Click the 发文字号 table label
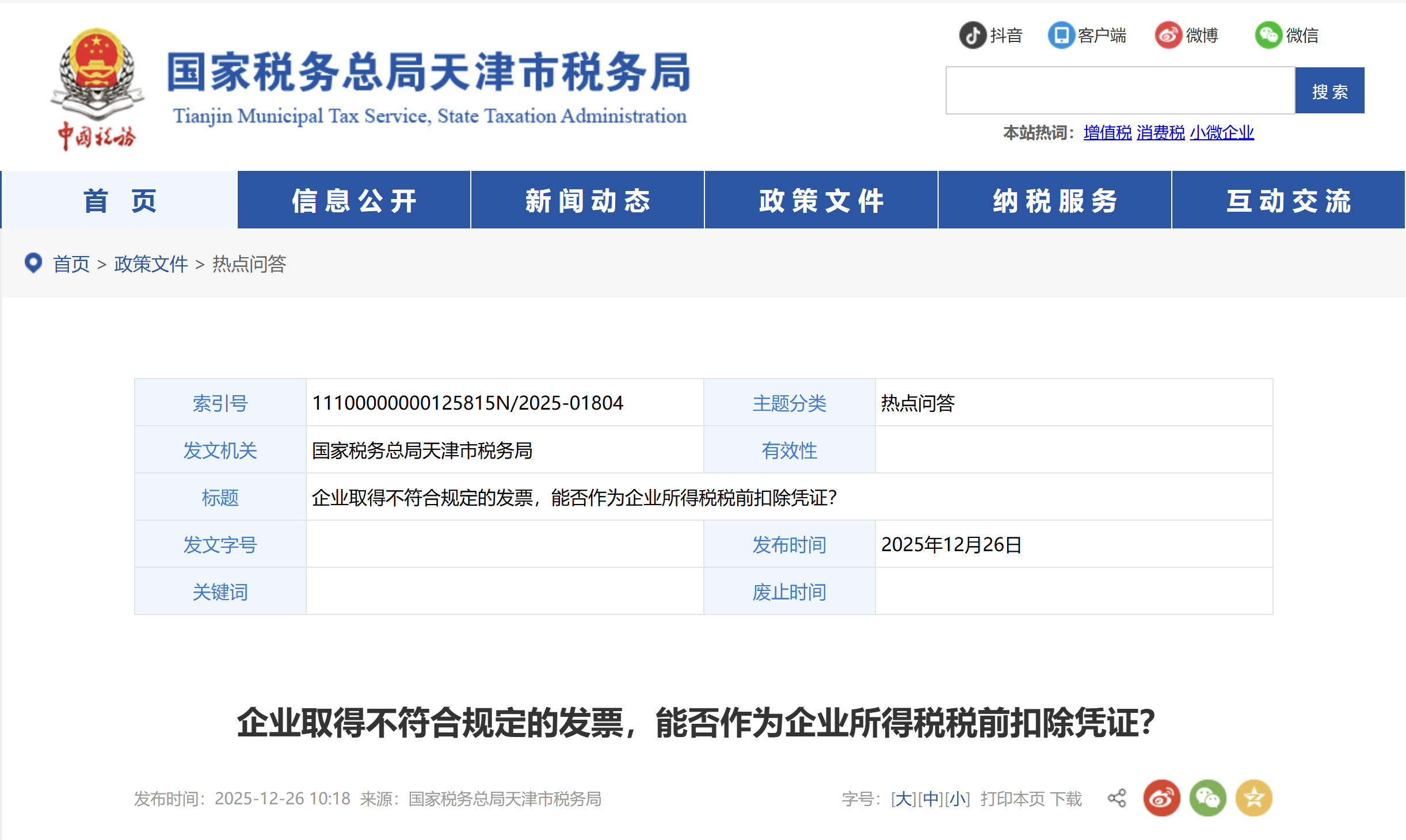This screenshot has width=1406, height=840. coord(220,544)
